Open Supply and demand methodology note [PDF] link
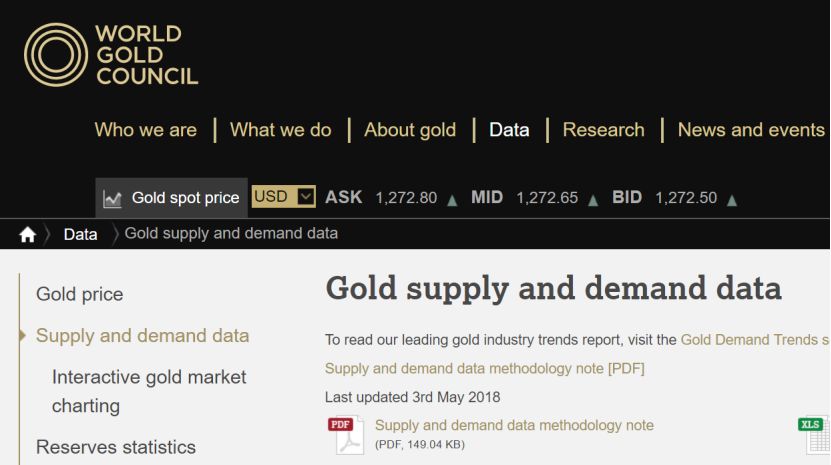The image size is (831, 465). tap(485, 369)
